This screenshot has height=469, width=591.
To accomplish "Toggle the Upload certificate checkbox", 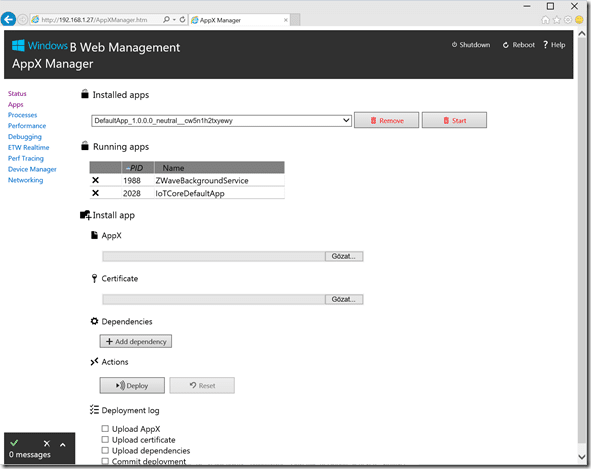I will click(x=105, y=440).
